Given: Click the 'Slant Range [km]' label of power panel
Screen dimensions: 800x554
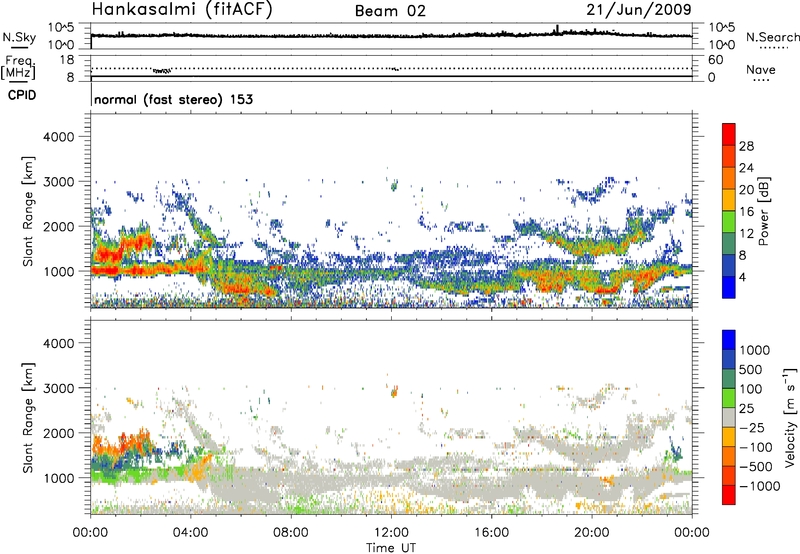Looking at the screenshot, I should click(28, 212).
